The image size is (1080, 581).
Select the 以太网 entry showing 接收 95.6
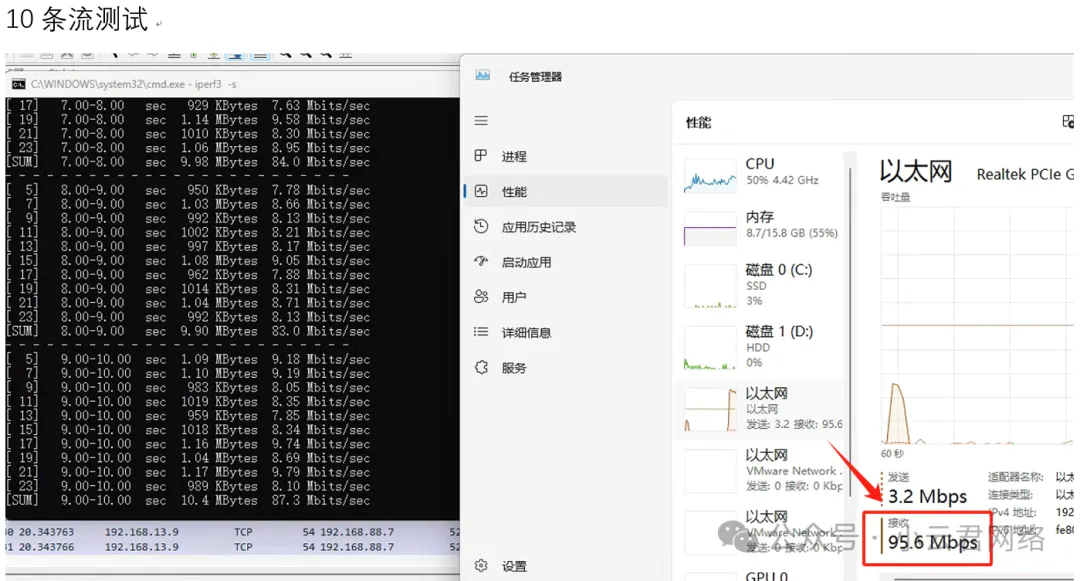pyautogui.click(x=762, y=408)
